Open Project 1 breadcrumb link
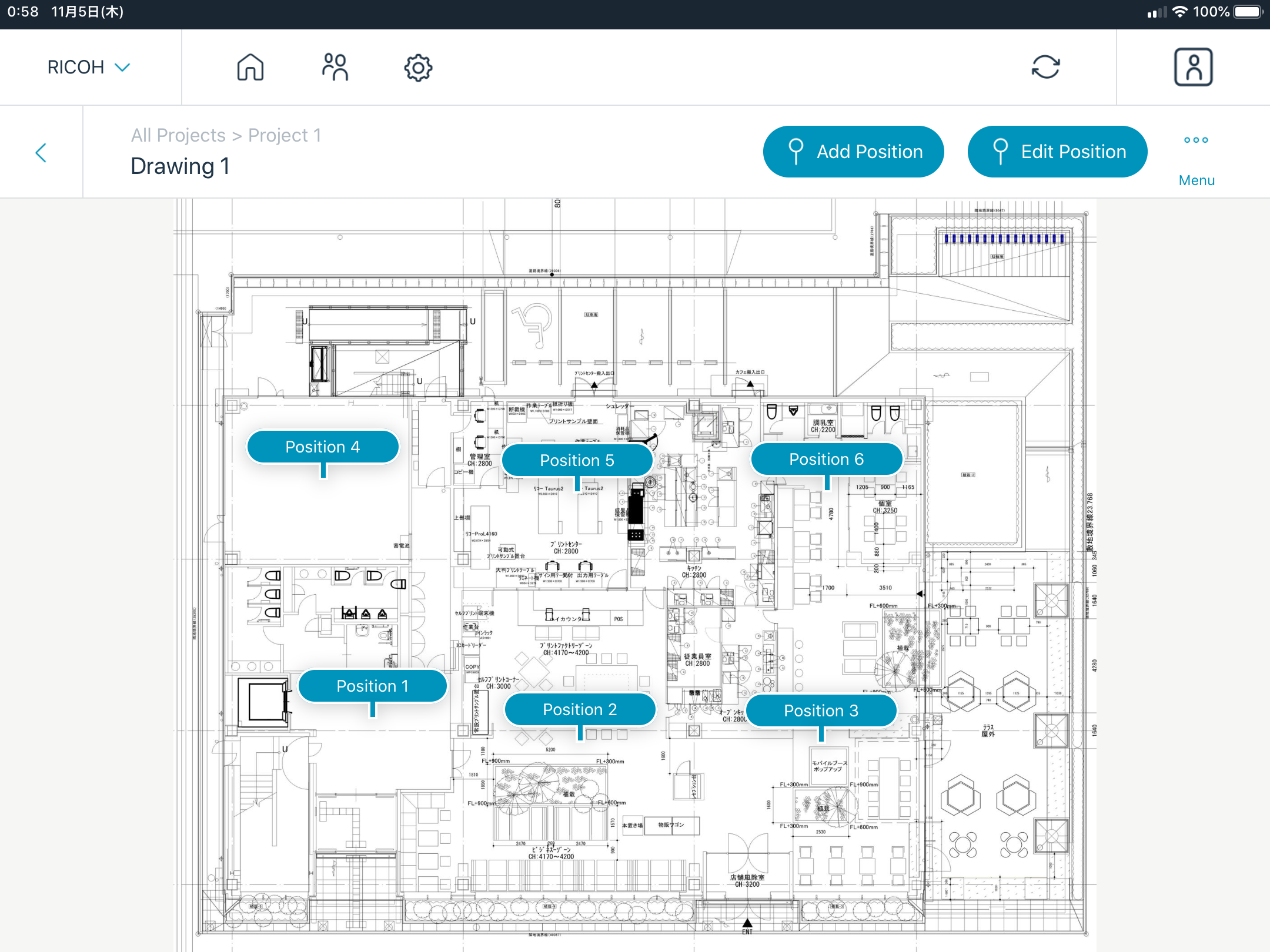Screen dimensions: 1270x952 [x=285, y=135]
